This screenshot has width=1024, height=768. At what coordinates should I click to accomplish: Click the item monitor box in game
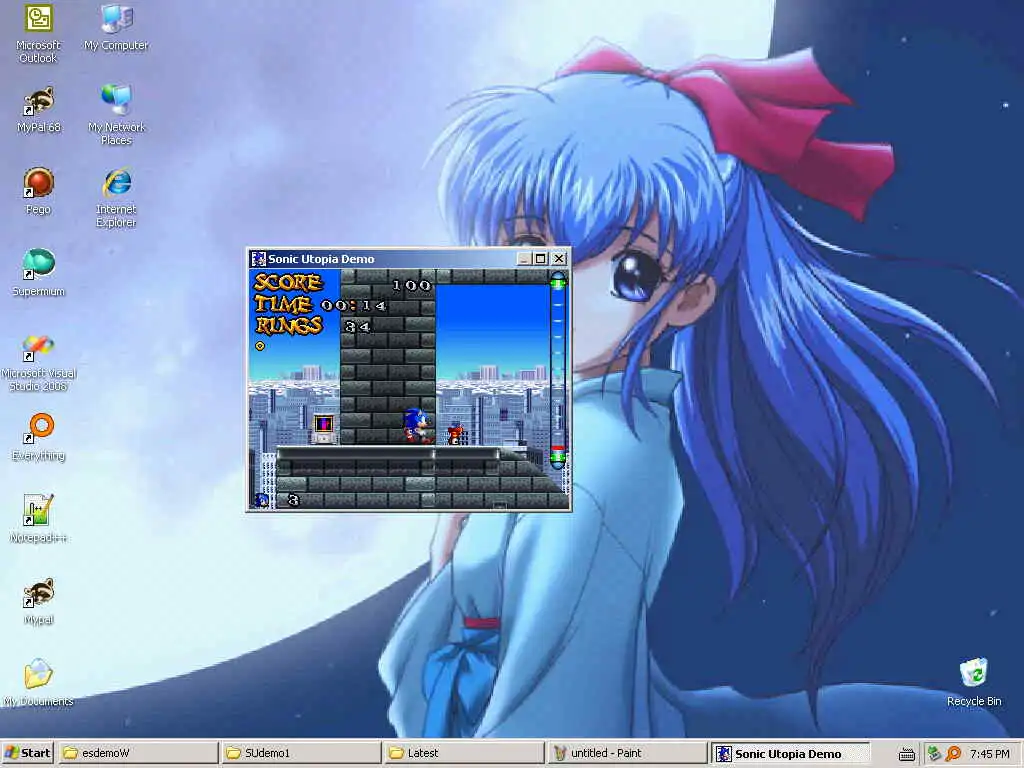(323, 428)
